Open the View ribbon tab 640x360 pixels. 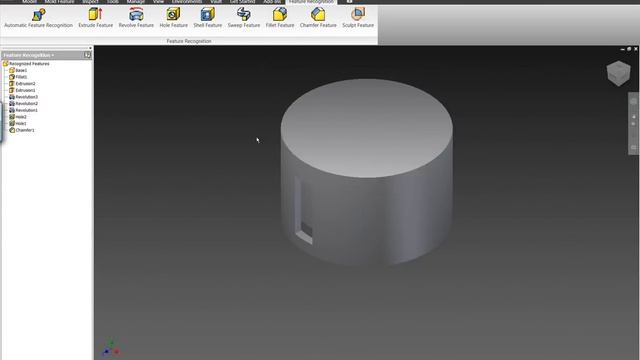click(158, 2)
